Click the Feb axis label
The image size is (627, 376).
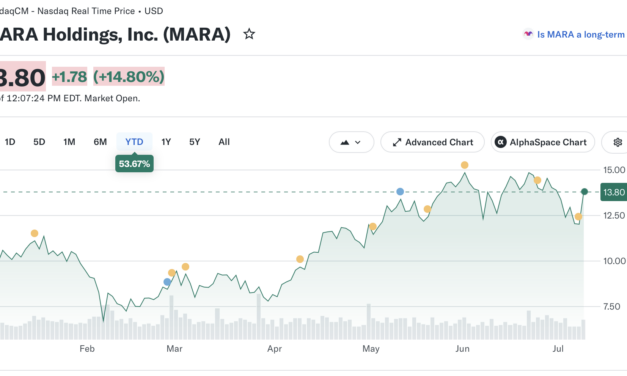pos(87,349)
